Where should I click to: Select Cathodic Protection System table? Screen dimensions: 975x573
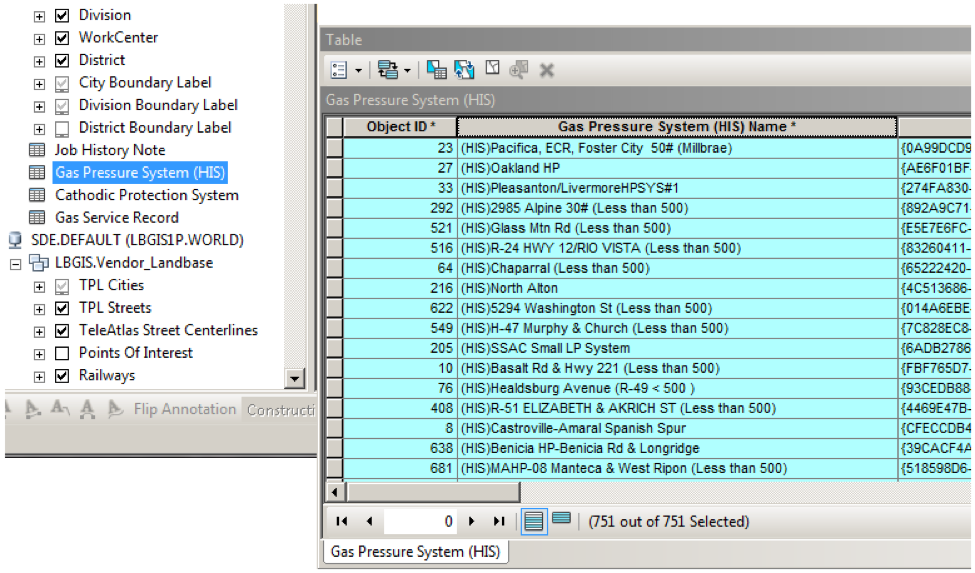(146, 195)
